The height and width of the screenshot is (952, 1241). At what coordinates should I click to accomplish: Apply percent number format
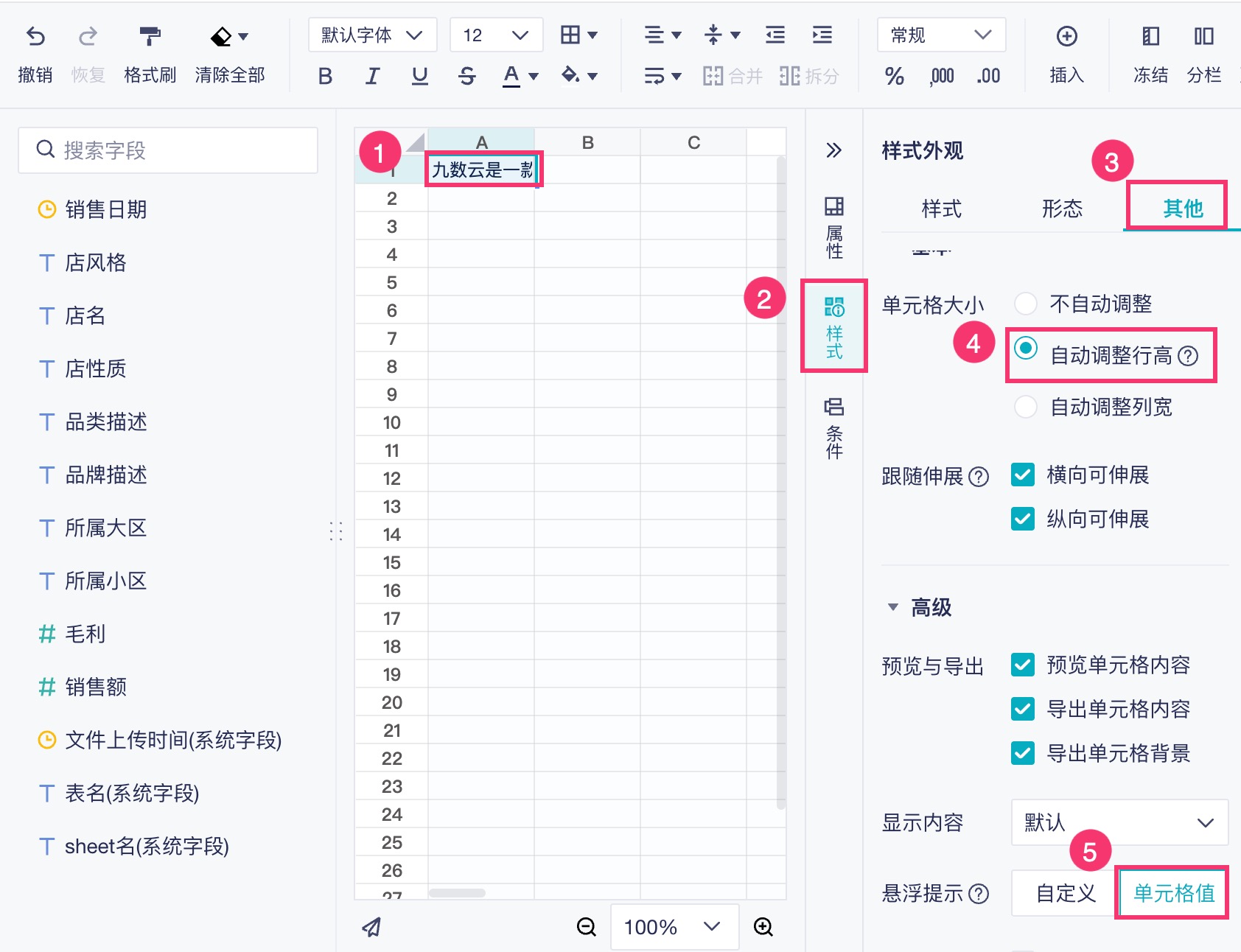894,76
